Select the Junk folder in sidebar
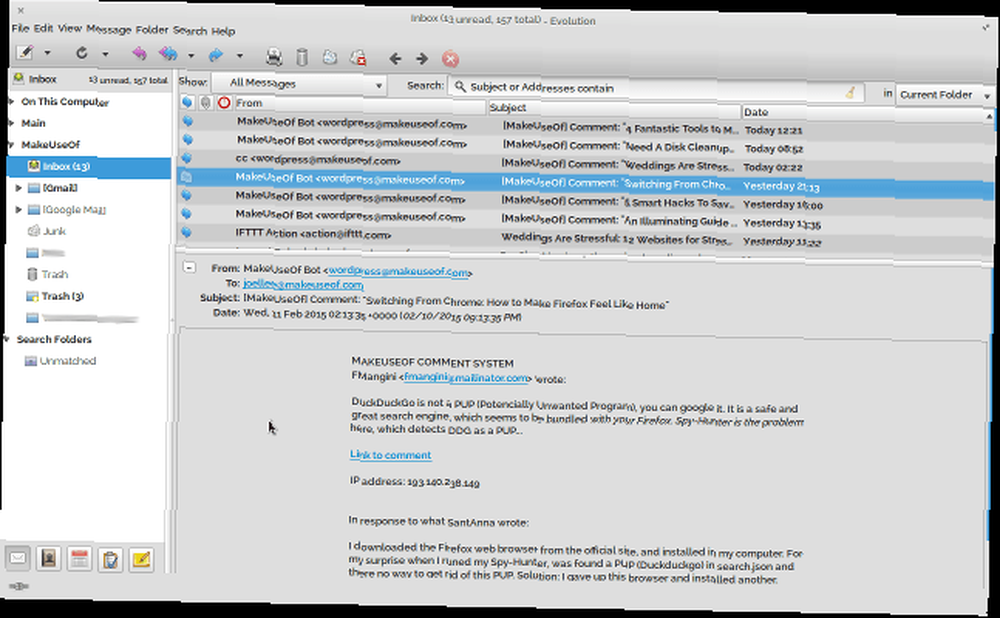 point(54,231)
